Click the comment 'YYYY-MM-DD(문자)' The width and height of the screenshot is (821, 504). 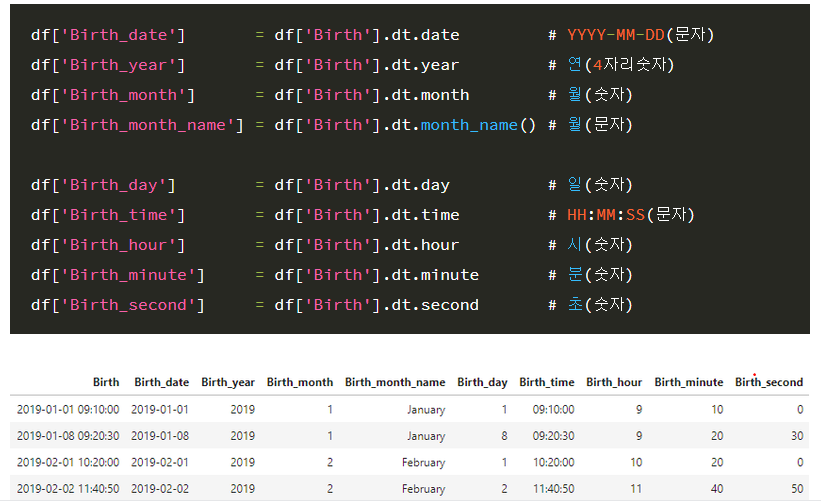tap(640, 35)
